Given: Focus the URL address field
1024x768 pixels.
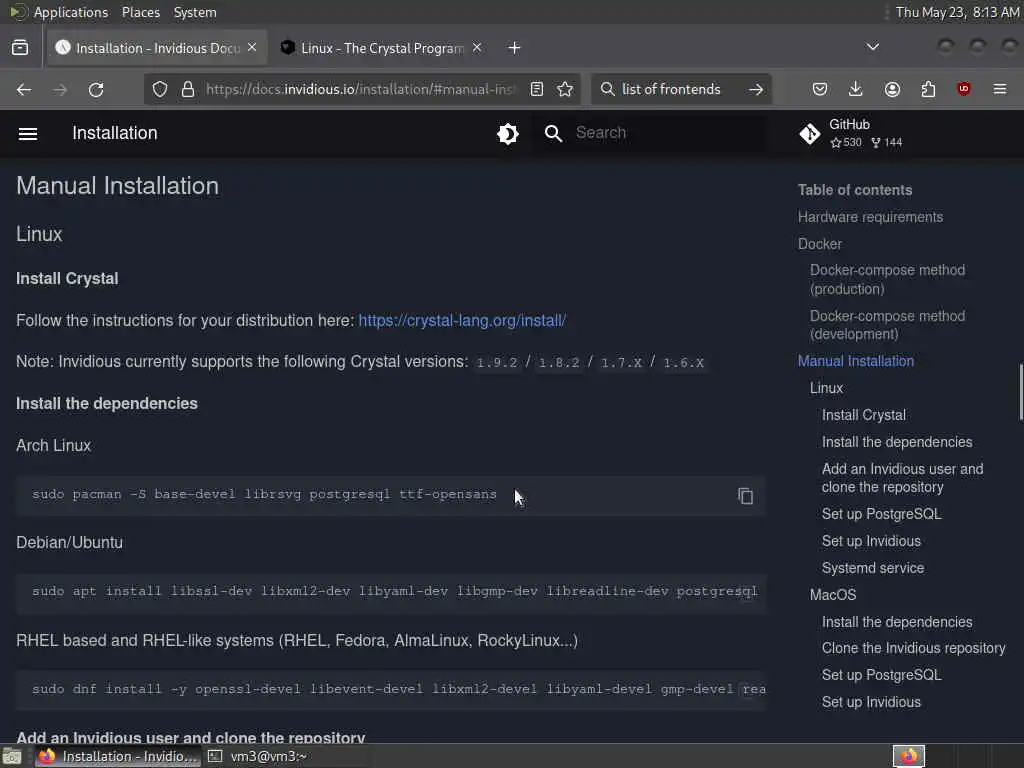Looking at the screenshot, I should (361, 89).
